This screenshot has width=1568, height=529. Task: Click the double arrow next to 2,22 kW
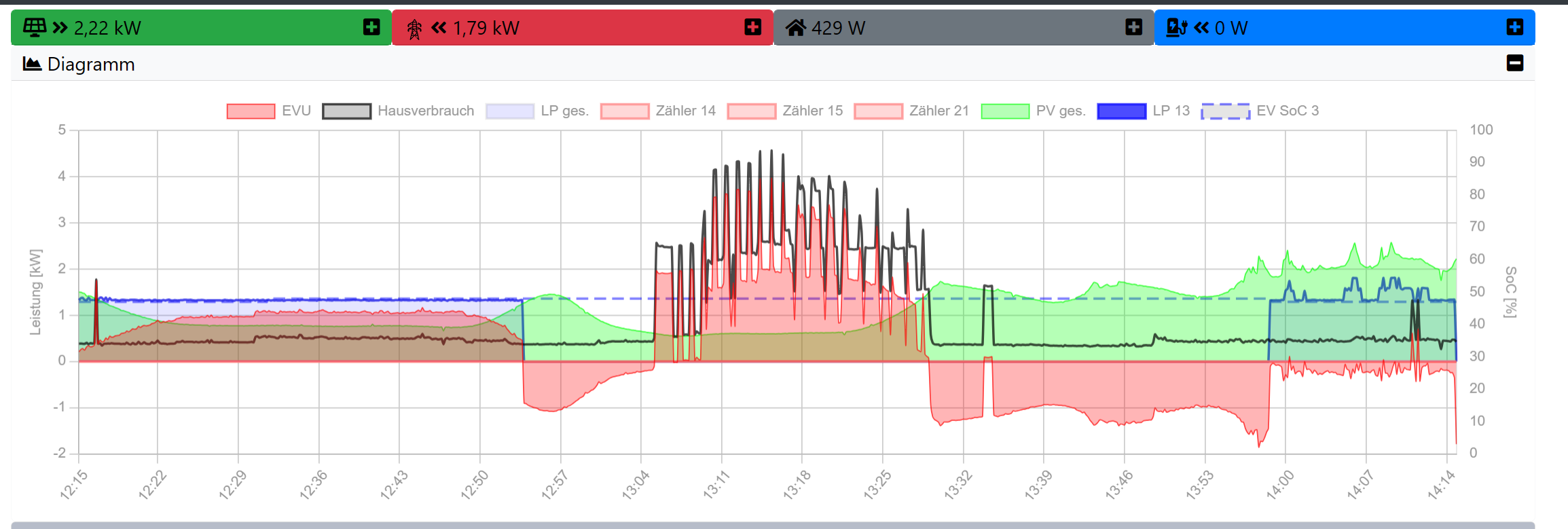[x=60, y=28]
